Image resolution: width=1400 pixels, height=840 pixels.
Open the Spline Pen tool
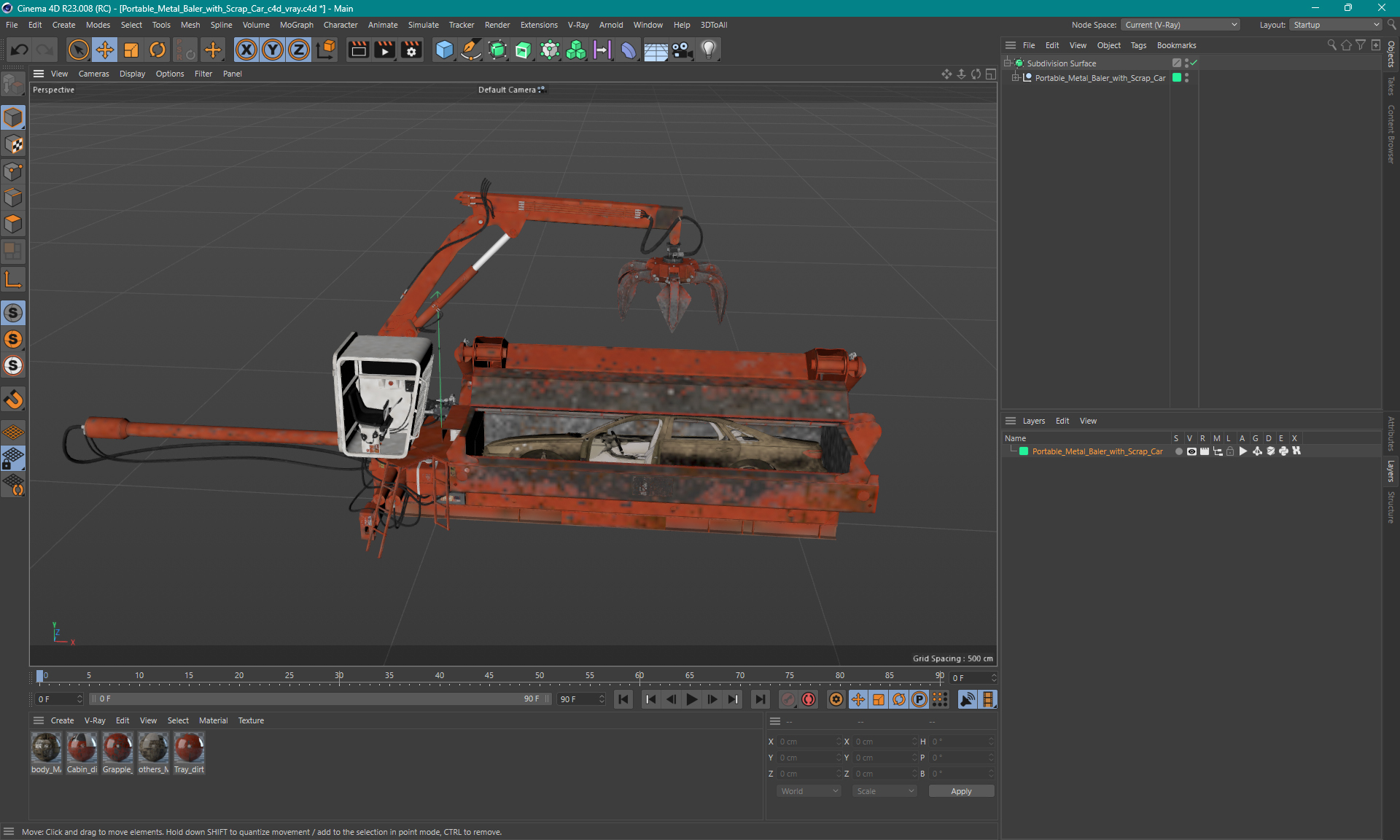click(x=471, y=50)
